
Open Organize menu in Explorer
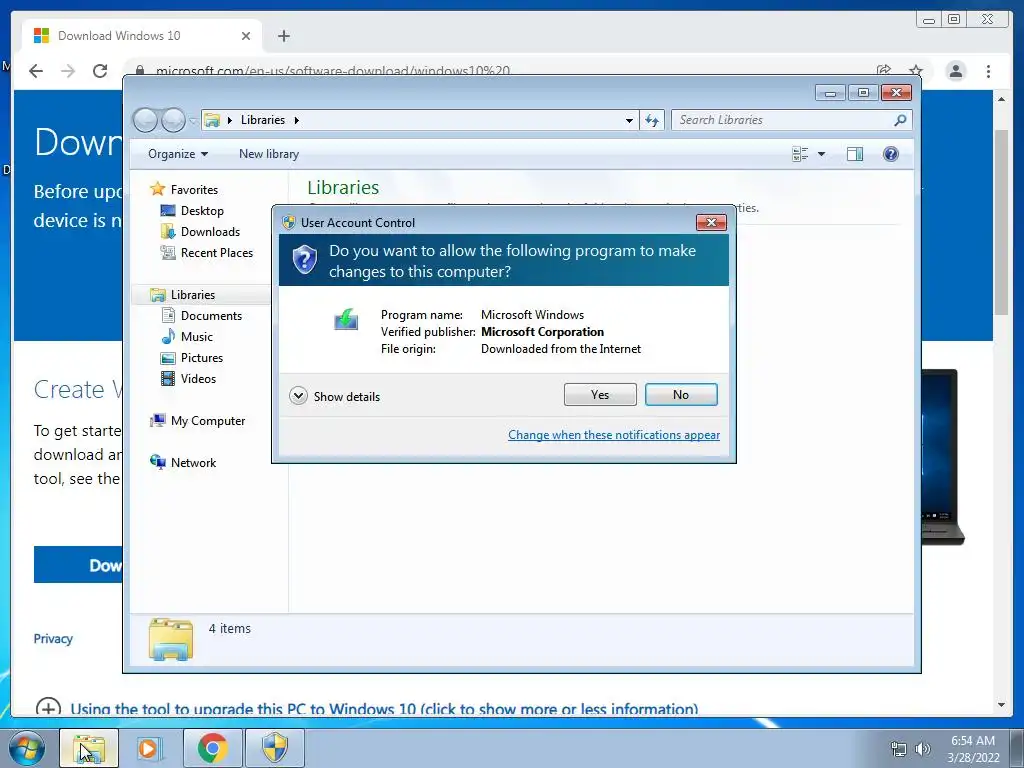point(178,154)
